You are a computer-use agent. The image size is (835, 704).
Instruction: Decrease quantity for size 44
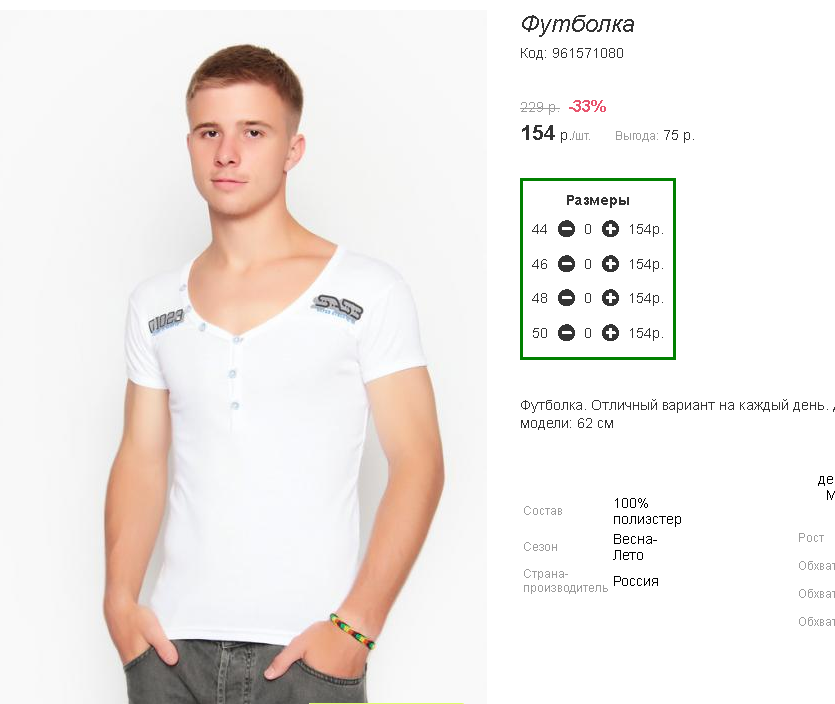click(566, 229)
